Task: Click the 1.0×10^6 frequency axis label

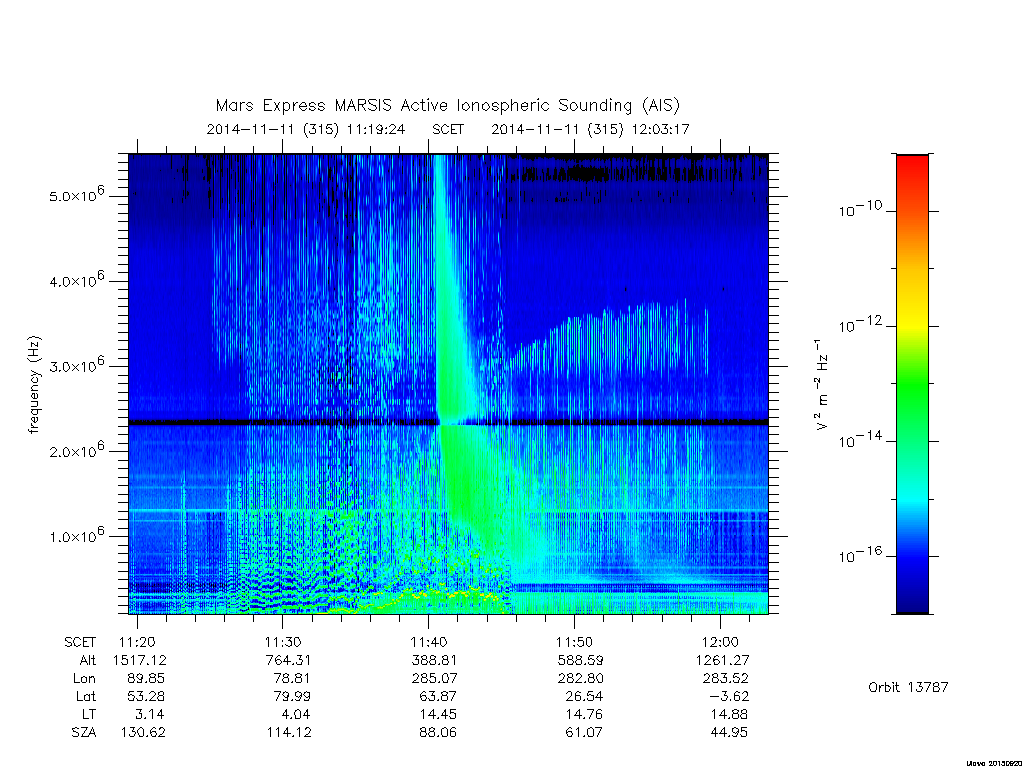Action: click(x=76, y=535)
